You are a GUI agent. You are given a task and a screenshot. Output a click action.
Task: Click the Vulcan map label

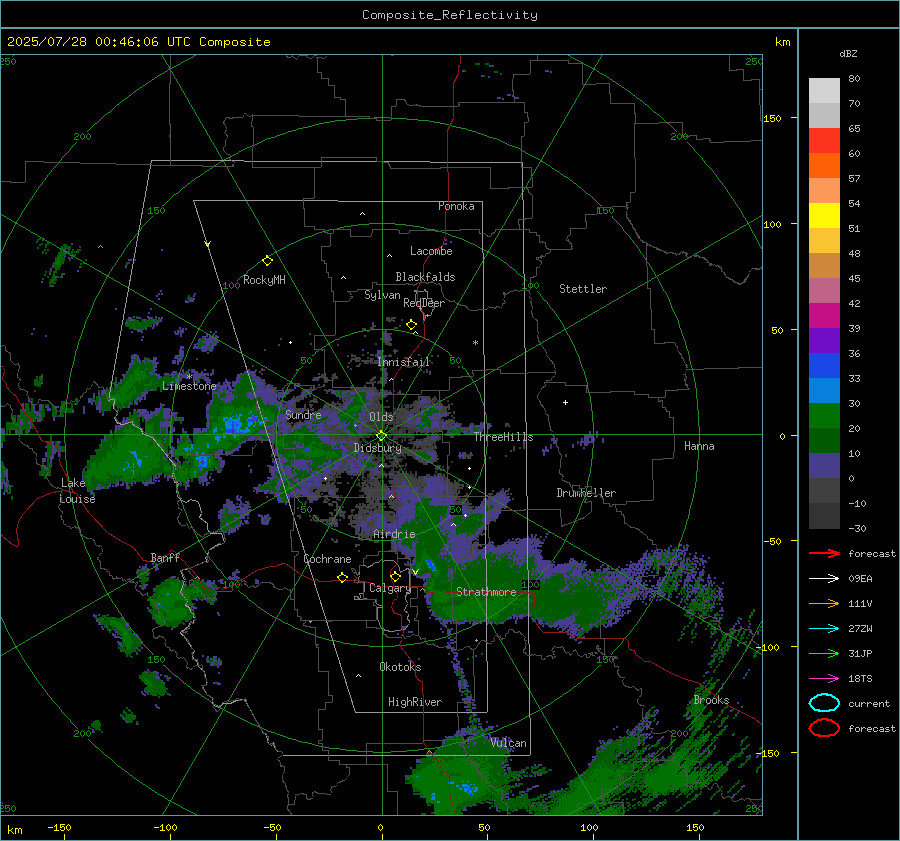(508, 743)
